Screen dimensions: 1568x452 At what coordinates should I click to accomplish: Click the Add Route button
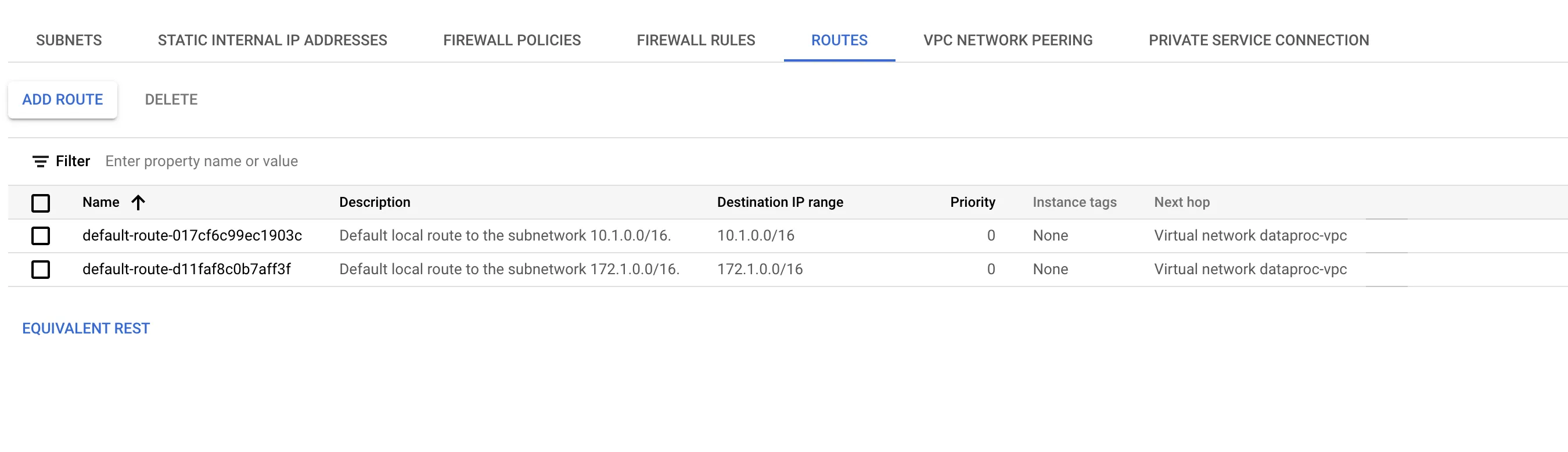(x=63, y=100)
